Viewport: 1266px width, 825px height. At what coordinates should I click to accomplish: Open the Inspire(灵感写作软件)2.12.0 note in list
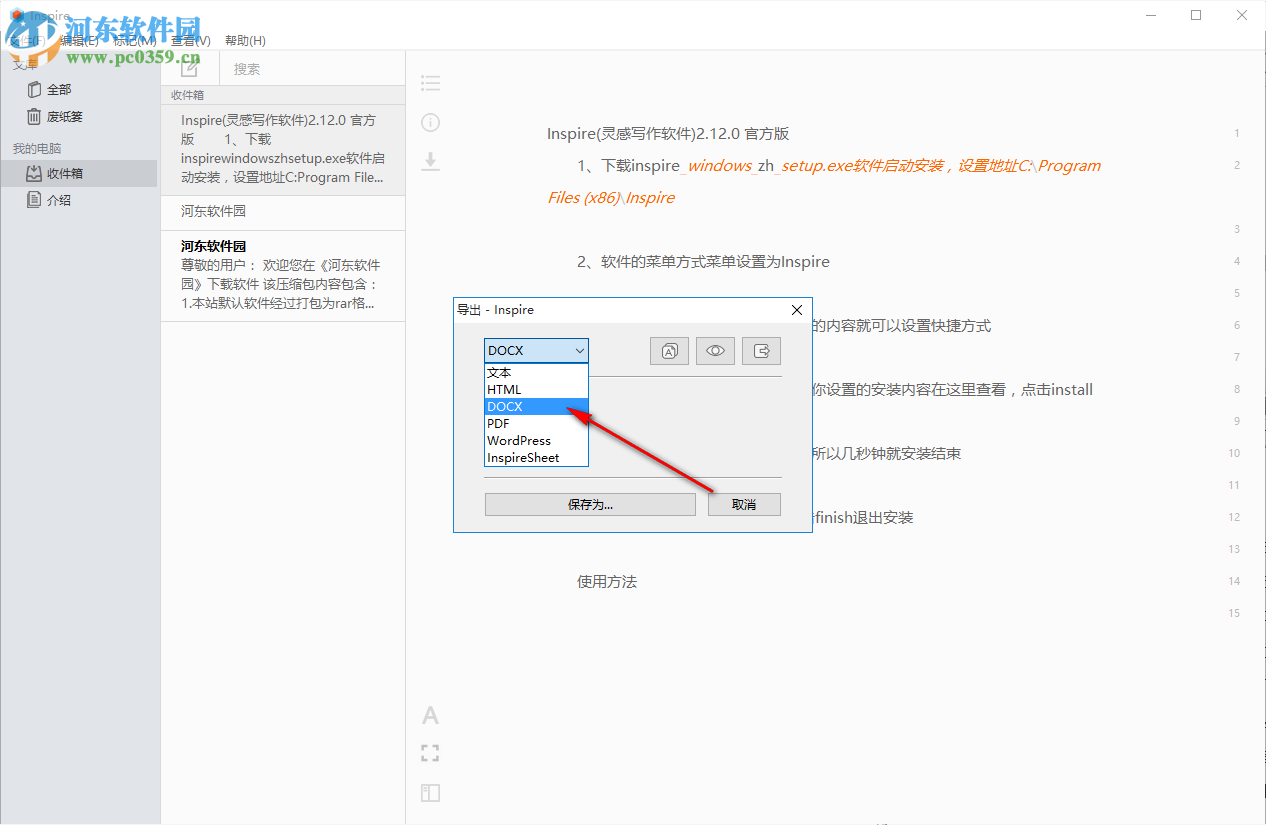(283, 149)
